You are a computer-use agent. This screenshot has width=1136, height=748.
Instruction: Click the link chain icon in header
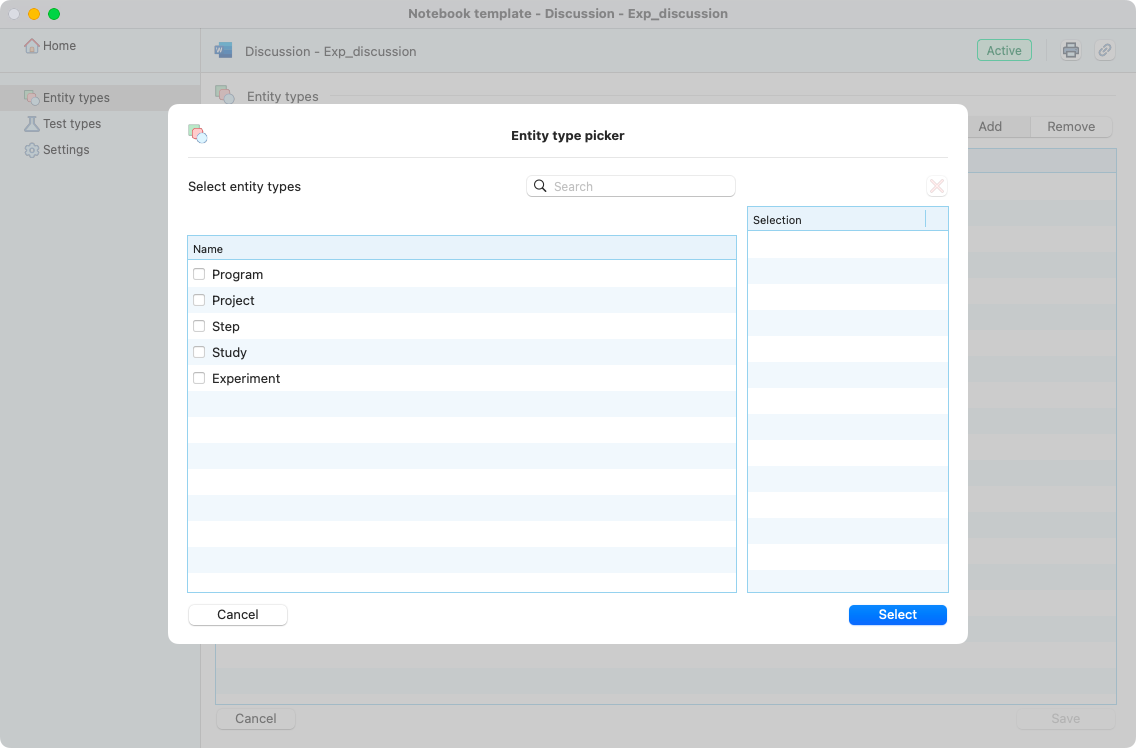point(1105,51)
